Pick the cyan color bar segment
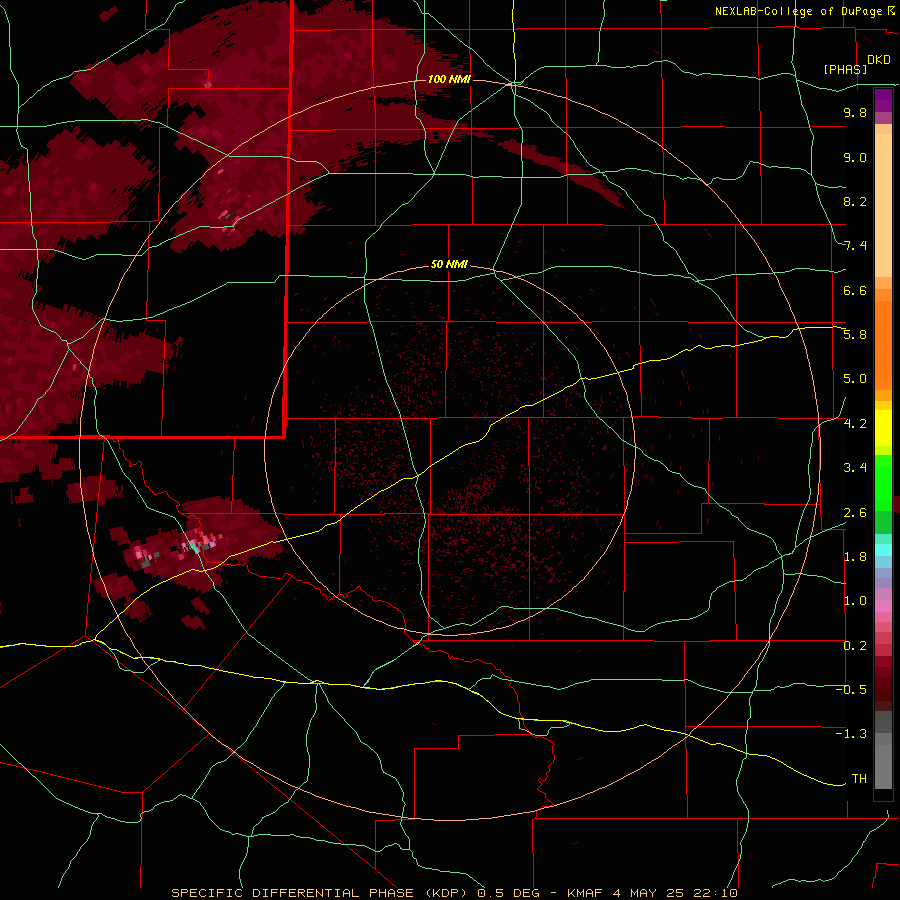This screenshot has width=900, height=900. [x=883, y=550]
